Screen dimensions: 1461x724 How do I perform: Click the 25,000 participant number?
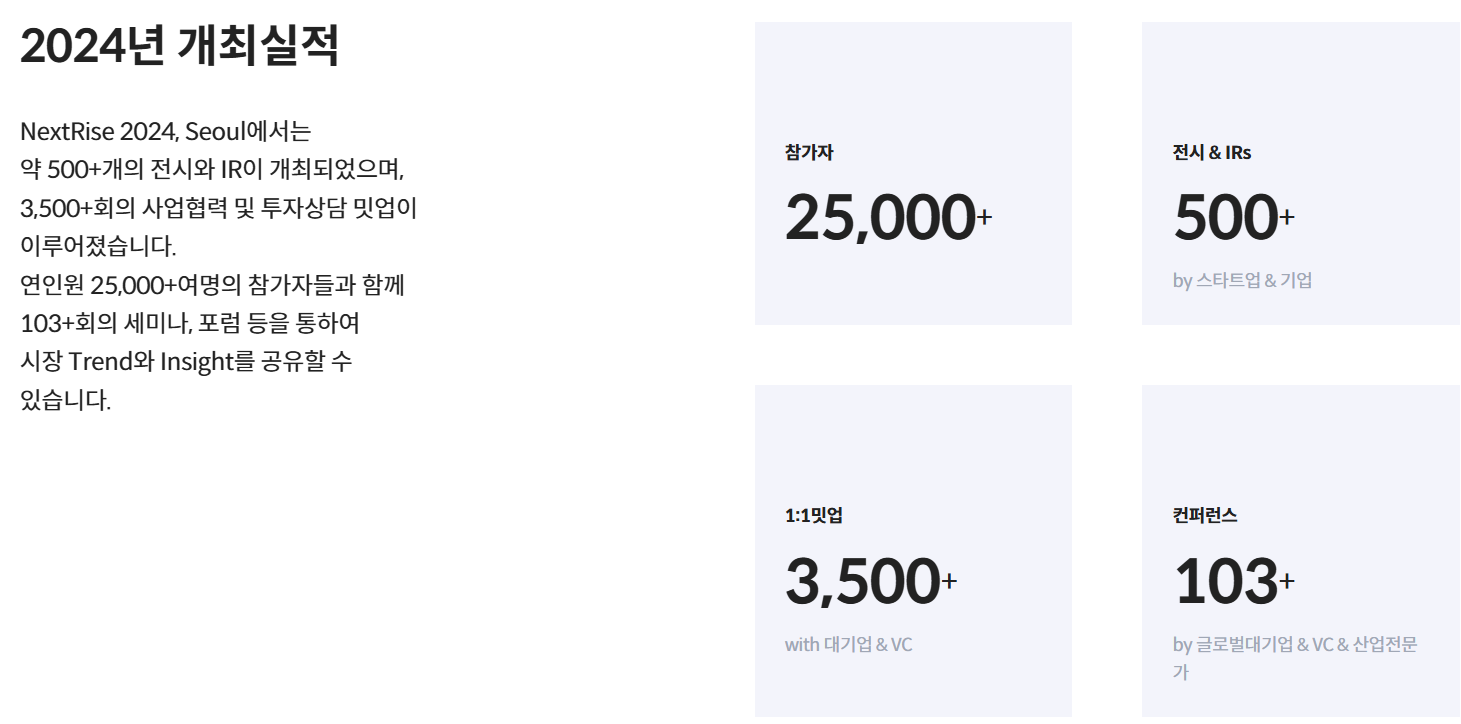[x=880, y=217]
